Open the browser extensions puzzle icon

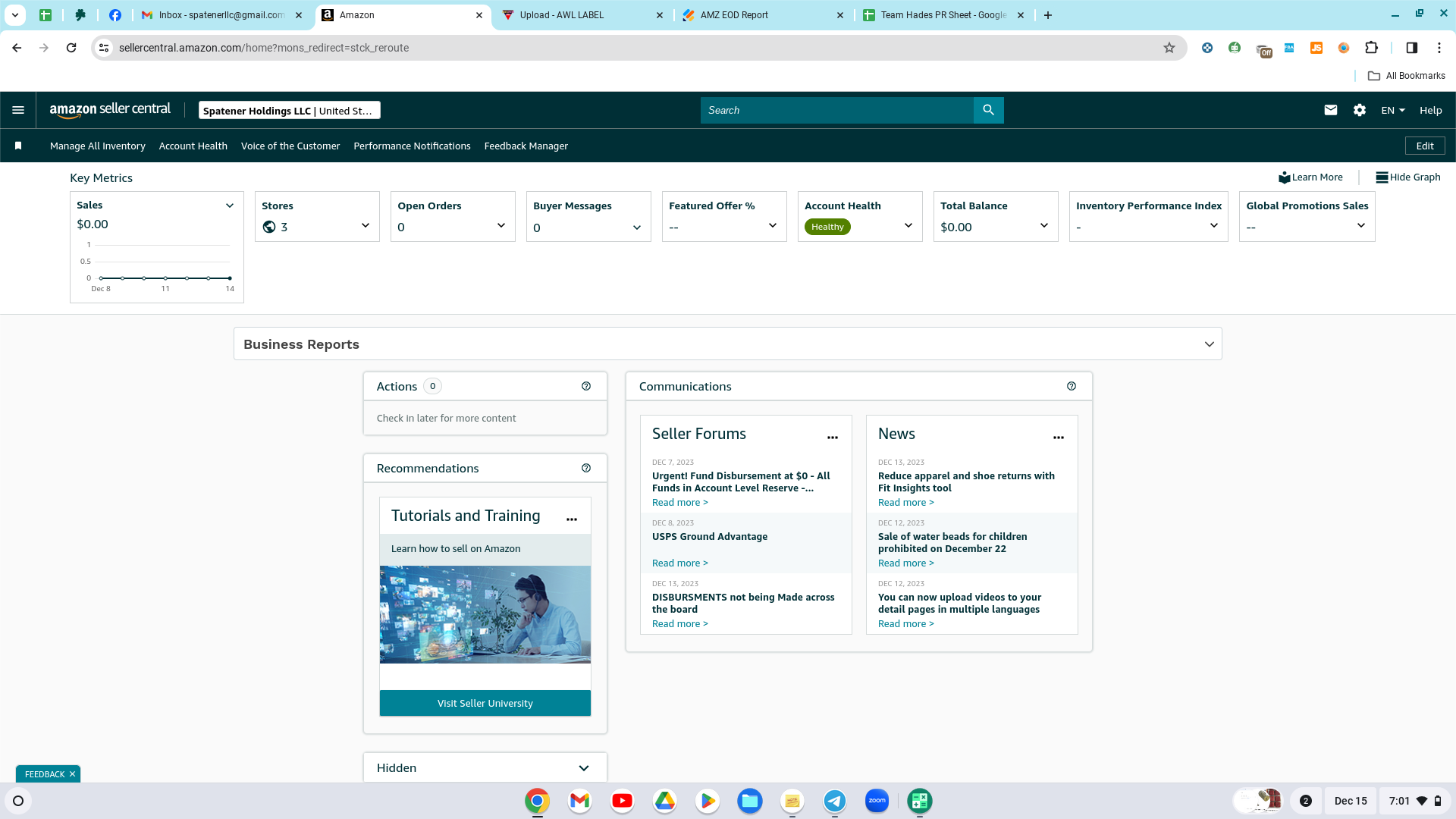click(x=1371, y=48)
